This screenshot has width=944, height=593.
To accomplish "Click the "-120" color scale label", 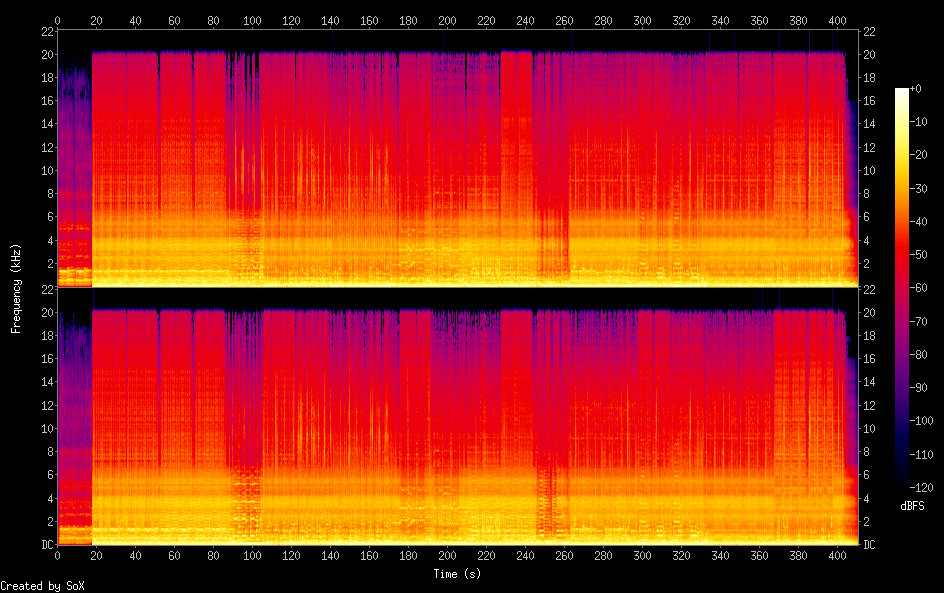I will coord(922,488).
